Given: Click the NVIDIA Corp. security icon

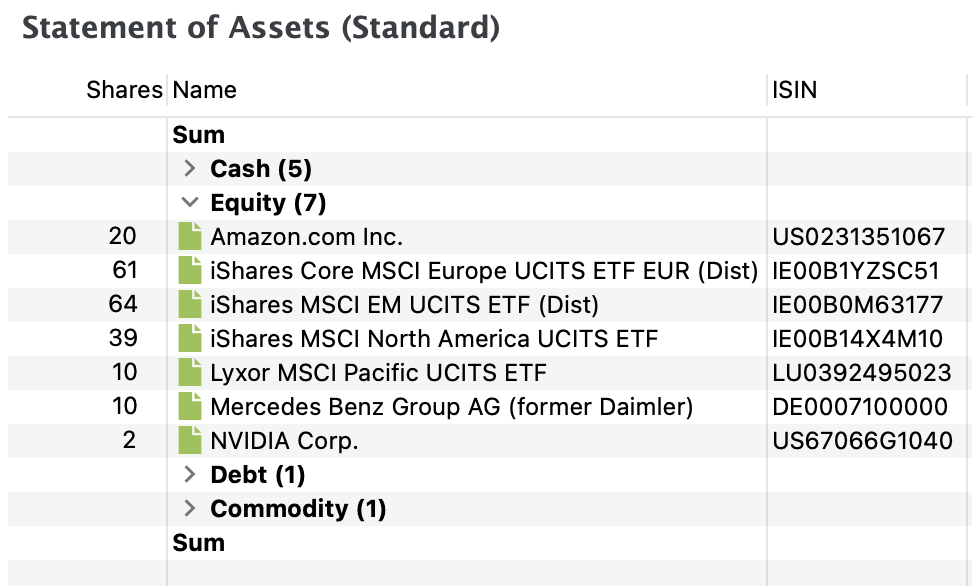Looking at the screenshot, I should pyautogui.click(x=190, y=441).
